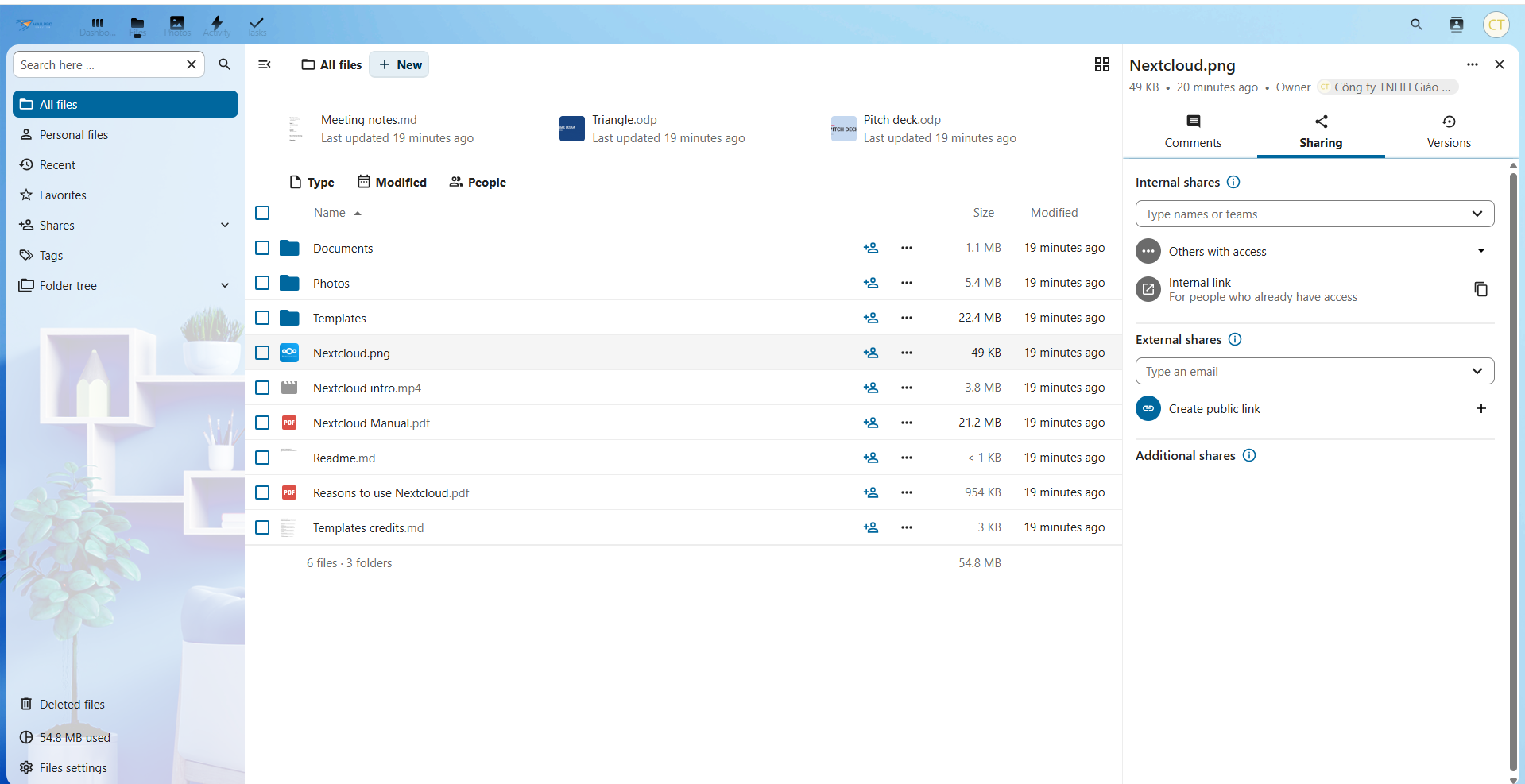Click plus icon to create public link
This screenshot has height=784, width=1525.
[x=1480, y=408]
